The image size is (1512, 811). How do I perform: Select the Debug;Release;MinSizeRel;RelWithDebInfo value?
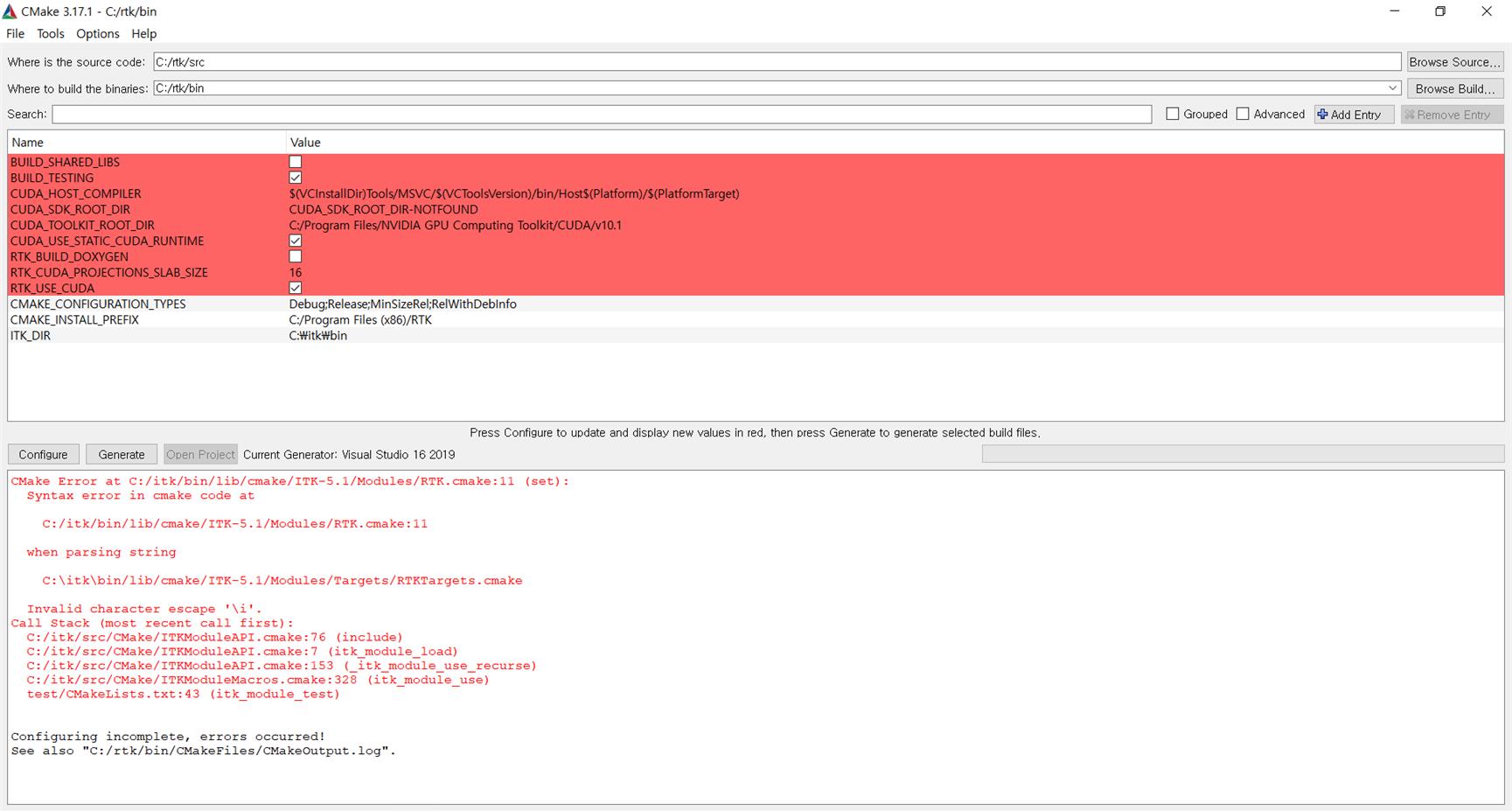(402, 304)
